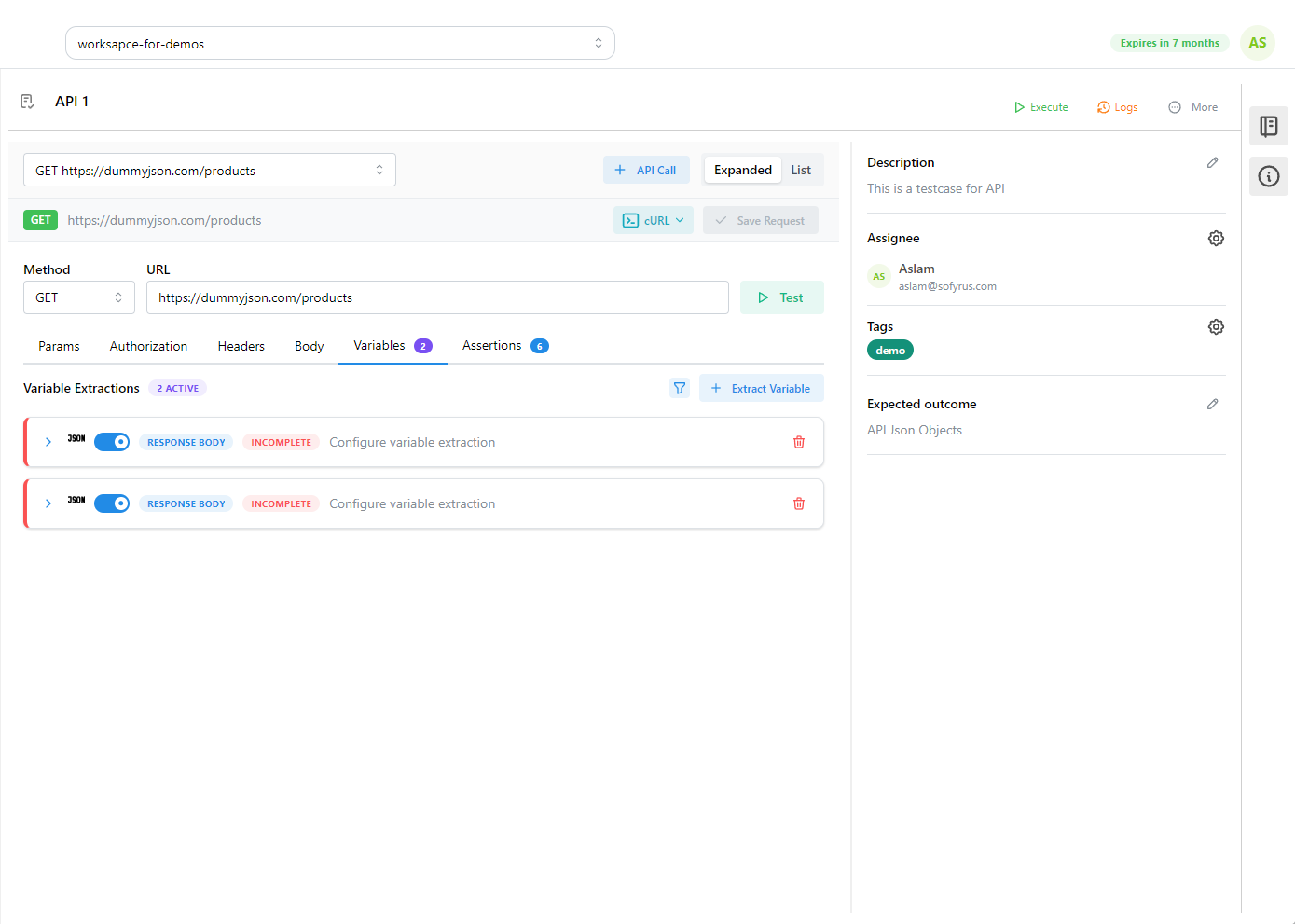This screenshot has height=924, width=1295.
Task: Disable the second JSON variable extraction toggle
Action: point(112,503)
